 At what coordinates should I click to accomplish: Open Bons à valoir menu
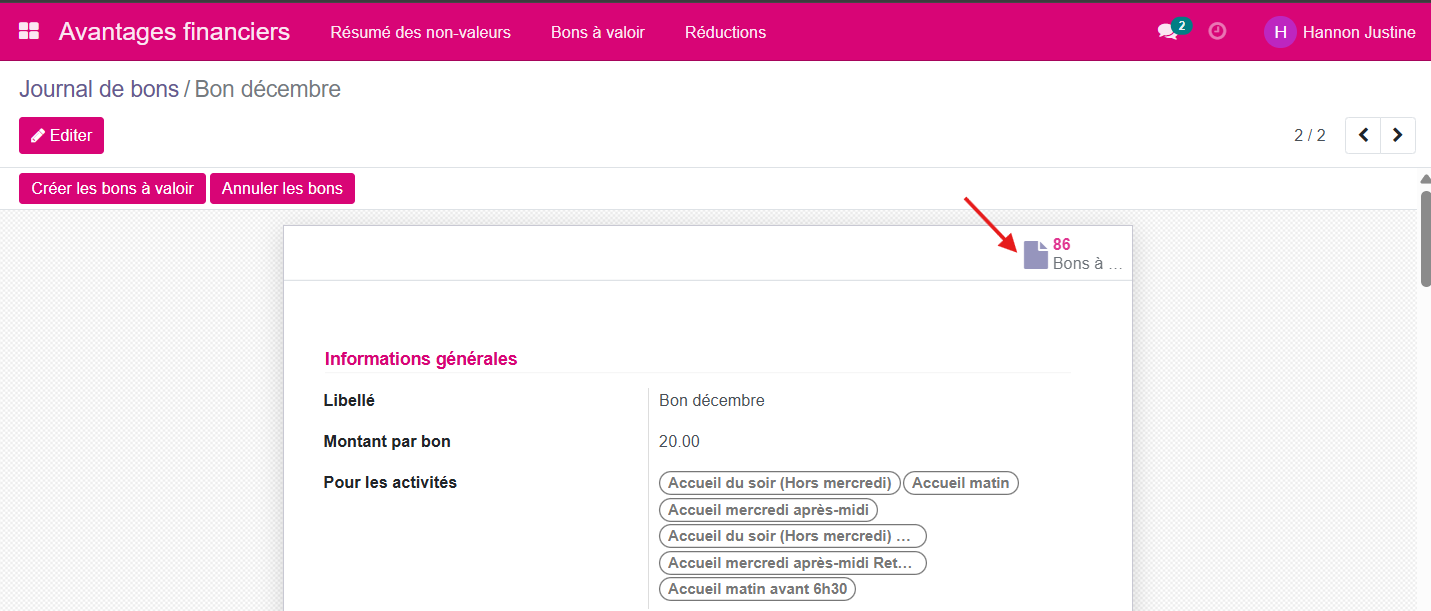pos(597,32)
